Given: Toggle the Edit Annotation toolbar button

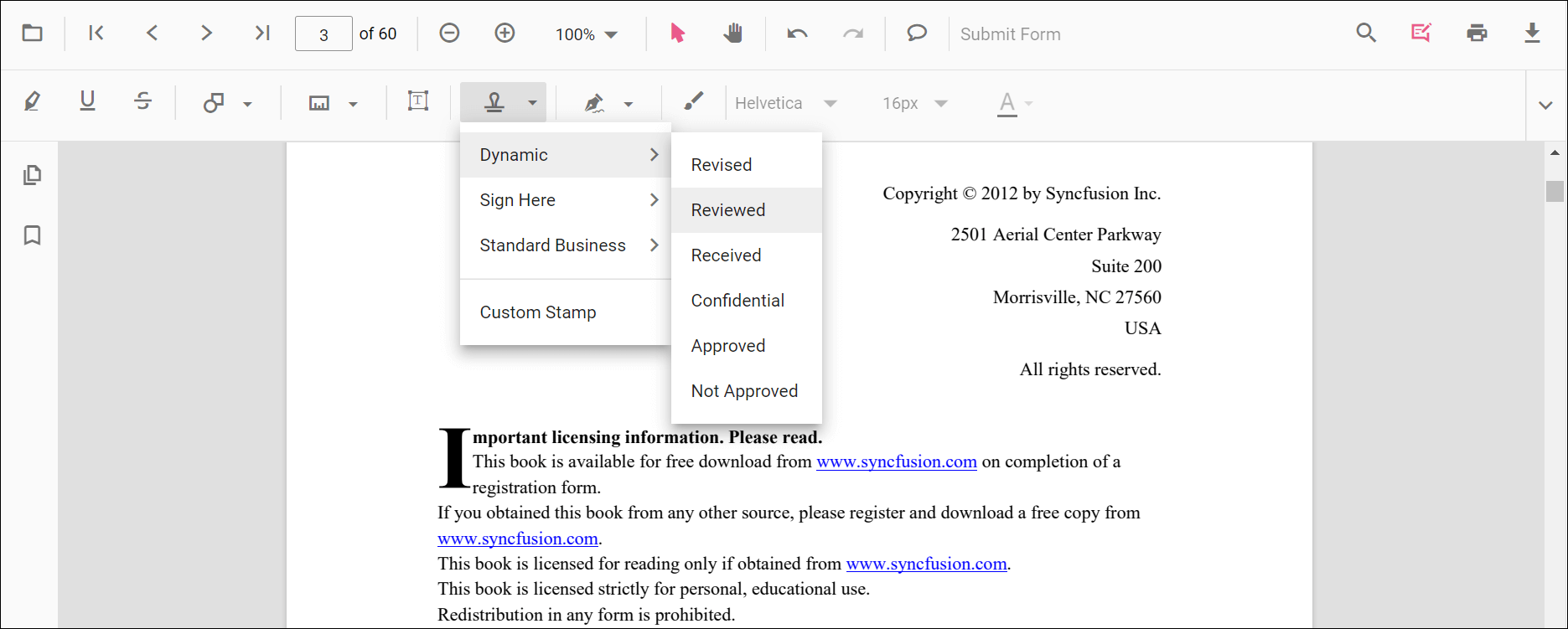Looking at the screenshot, I should (1421, 34).
